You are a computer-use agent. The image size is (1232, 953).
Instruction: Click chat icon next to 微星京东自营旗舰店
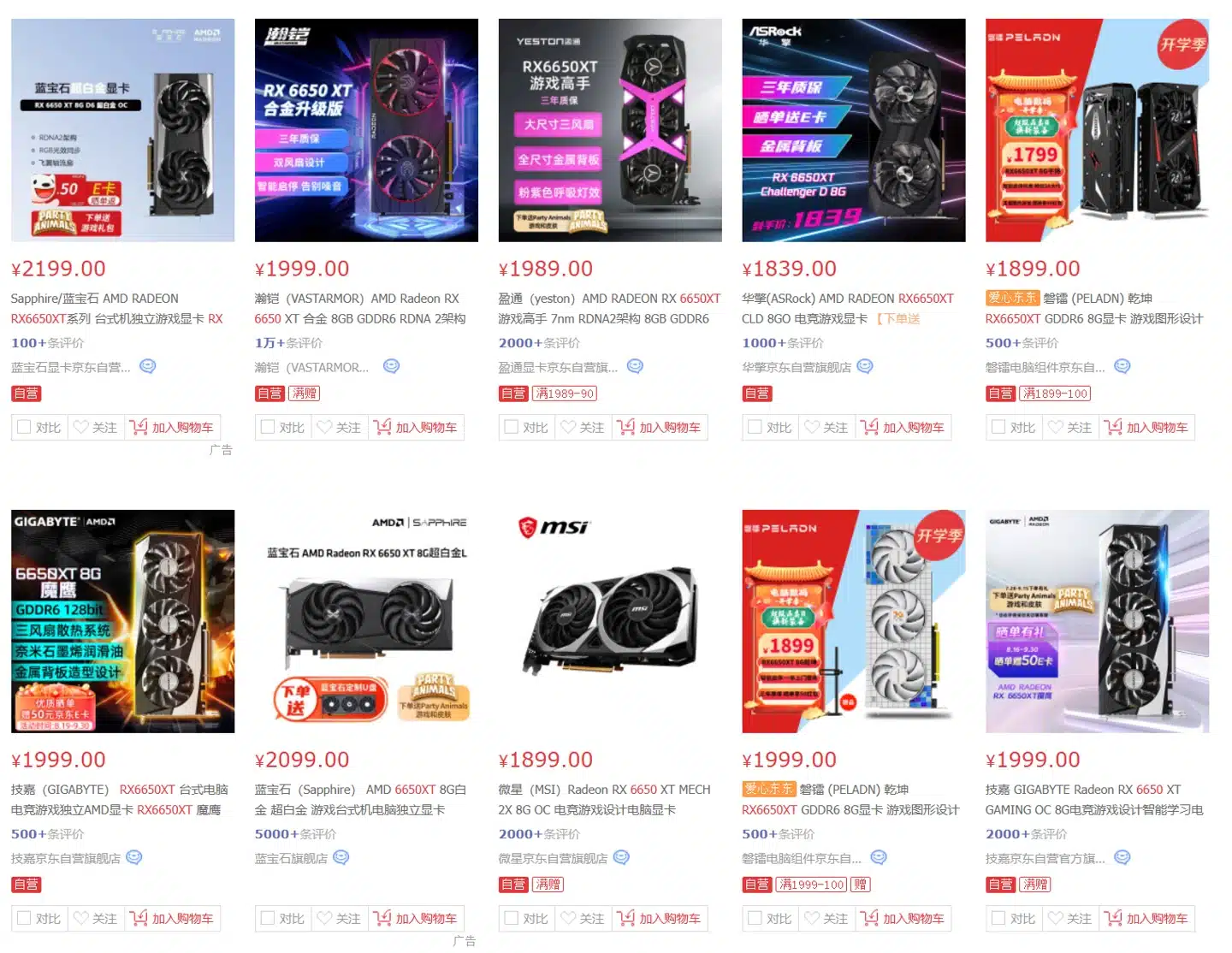tap(622, 857)
